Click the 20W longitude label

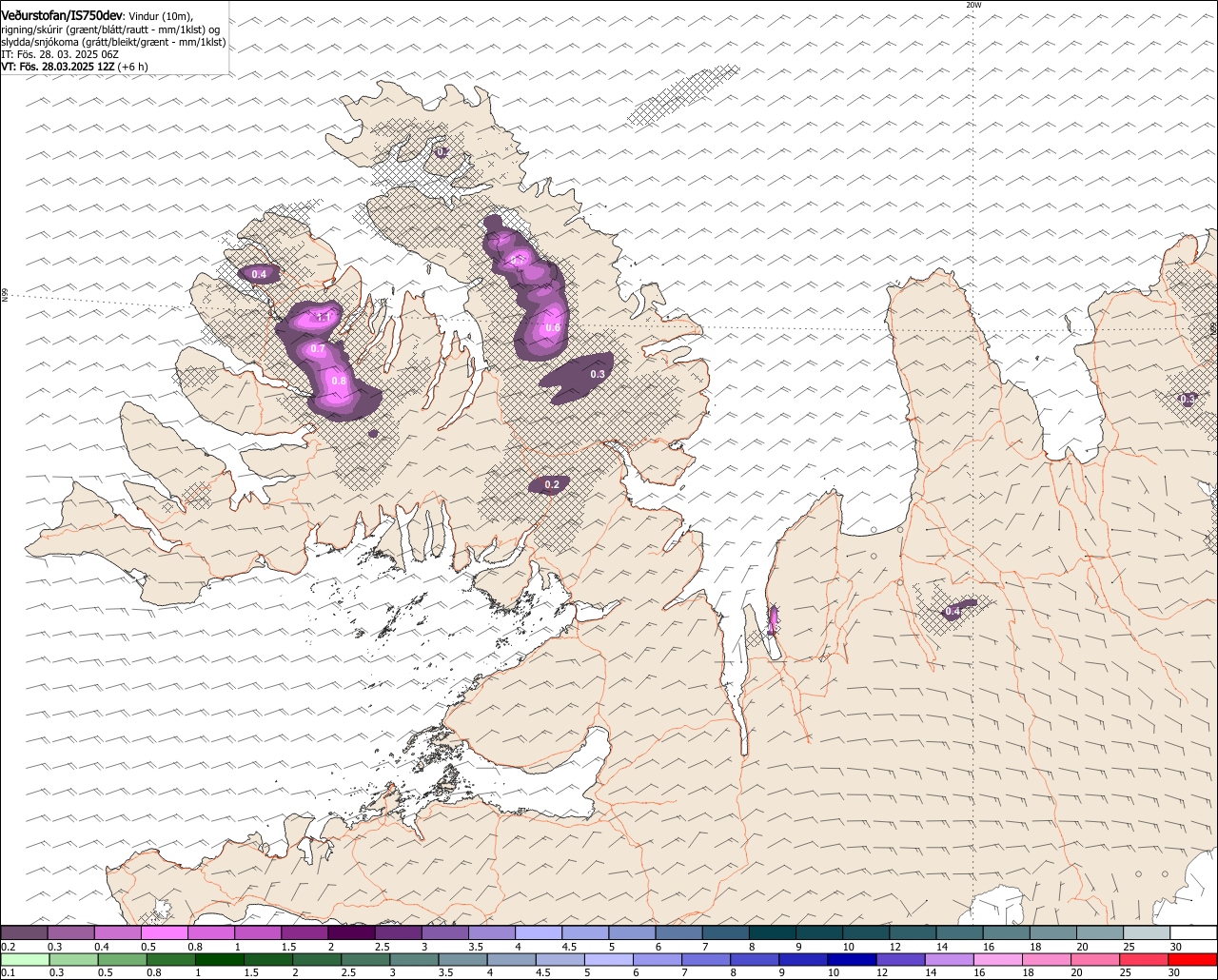tap(972, 5)
